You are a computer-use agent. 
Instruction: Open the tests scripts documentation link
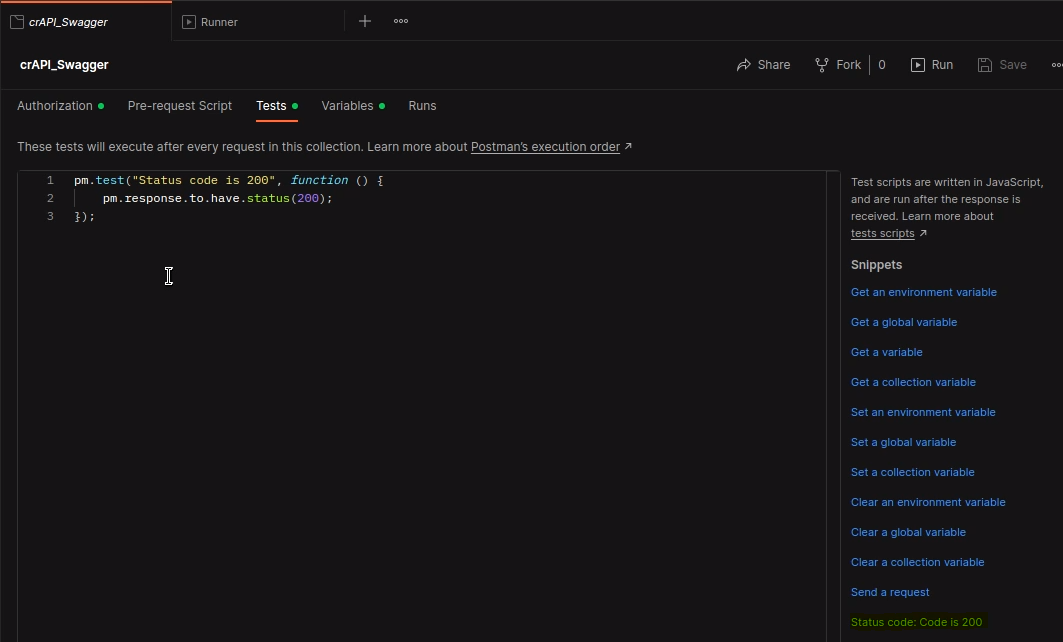click(x=882, y=234)
